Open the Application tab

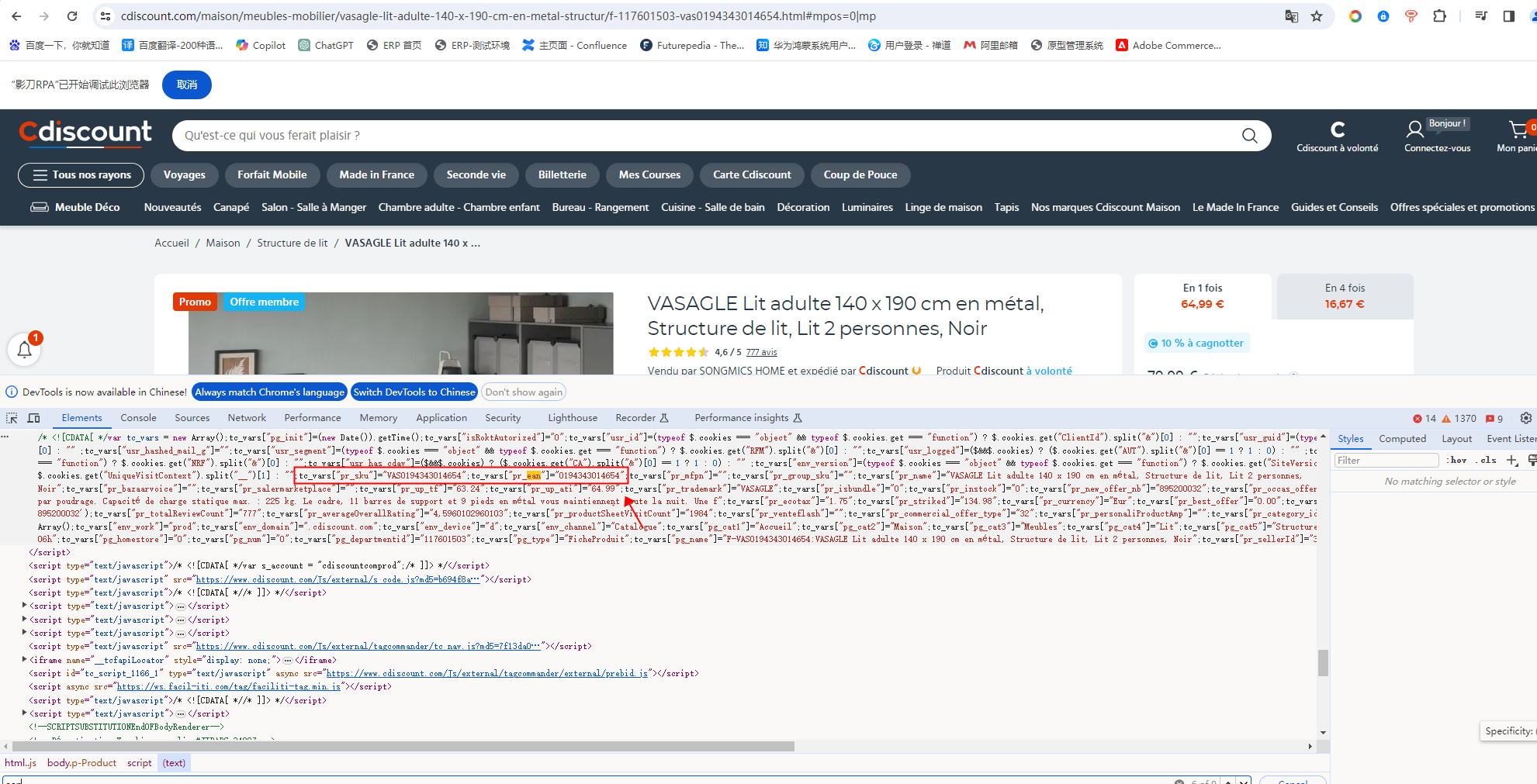pyautogui.click(x=441, y=418)
